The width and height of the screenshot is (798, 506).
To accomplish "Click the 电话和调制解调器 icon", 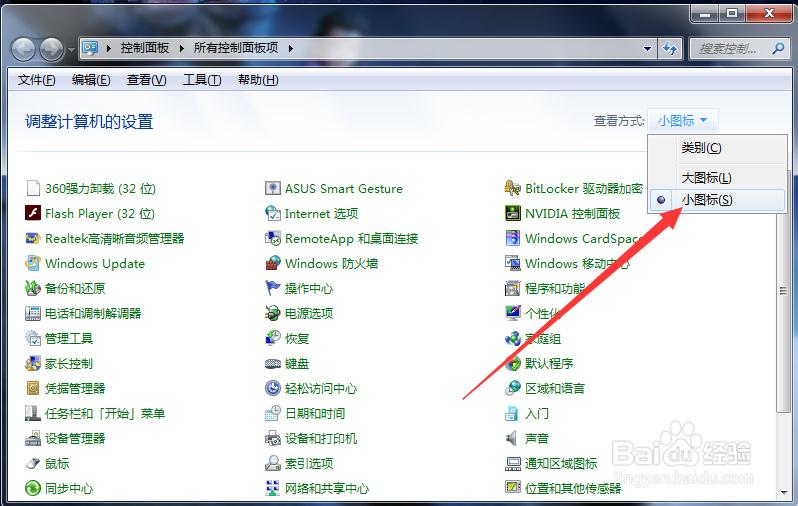I will [x=33, y=313].
